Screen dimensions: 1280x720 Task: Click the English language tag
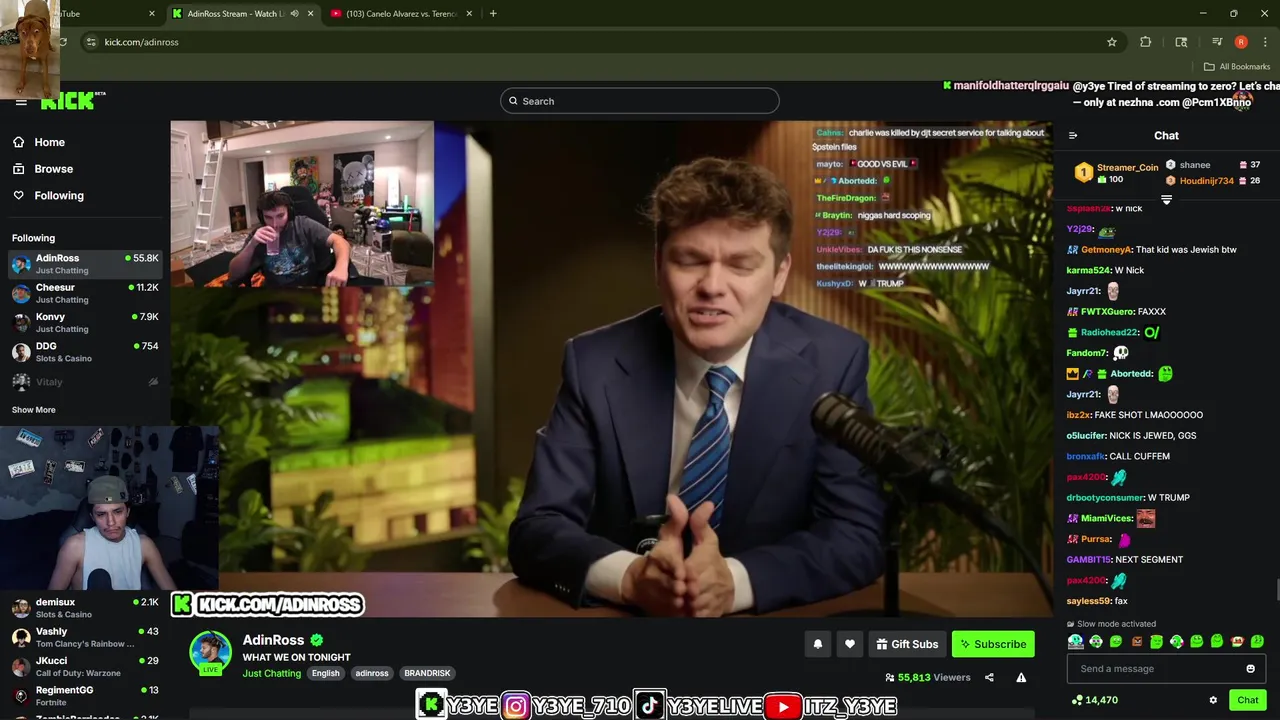(325, 673)
